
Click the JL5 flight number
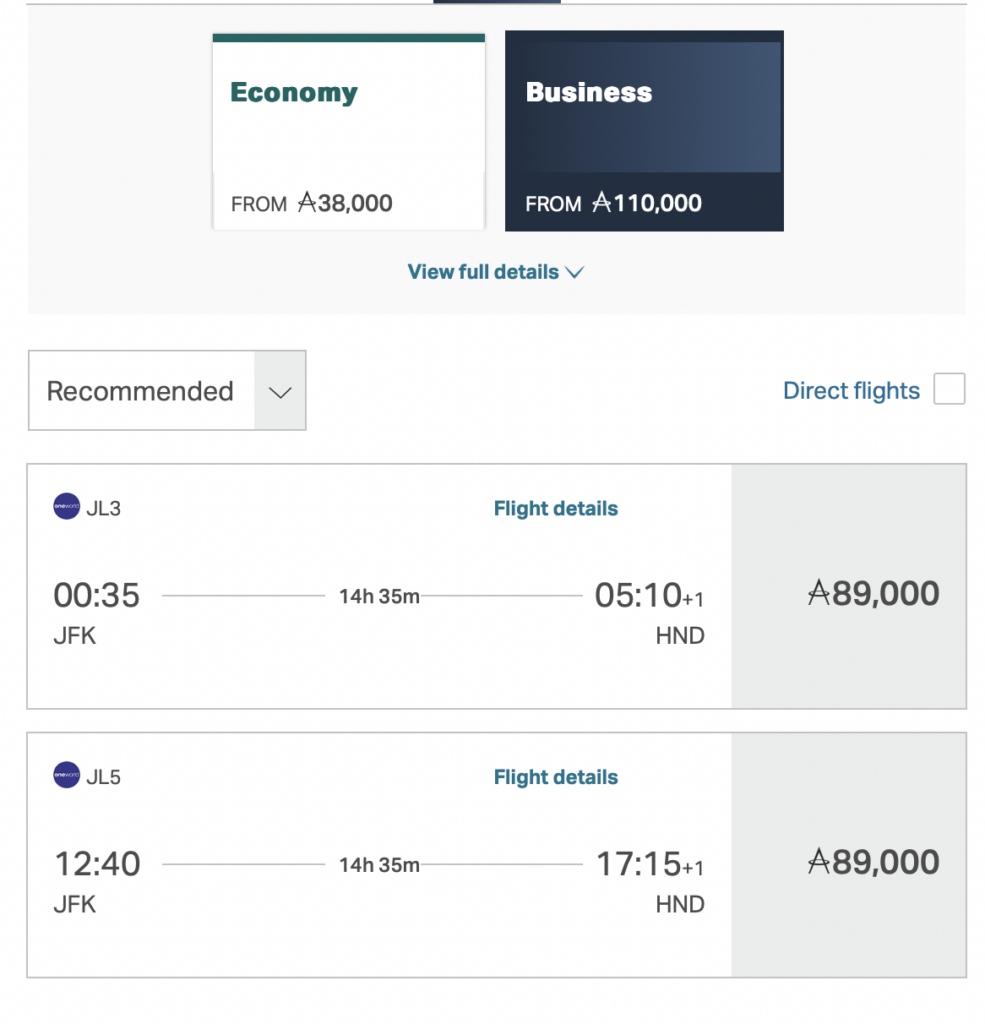(x=104, y=777)
